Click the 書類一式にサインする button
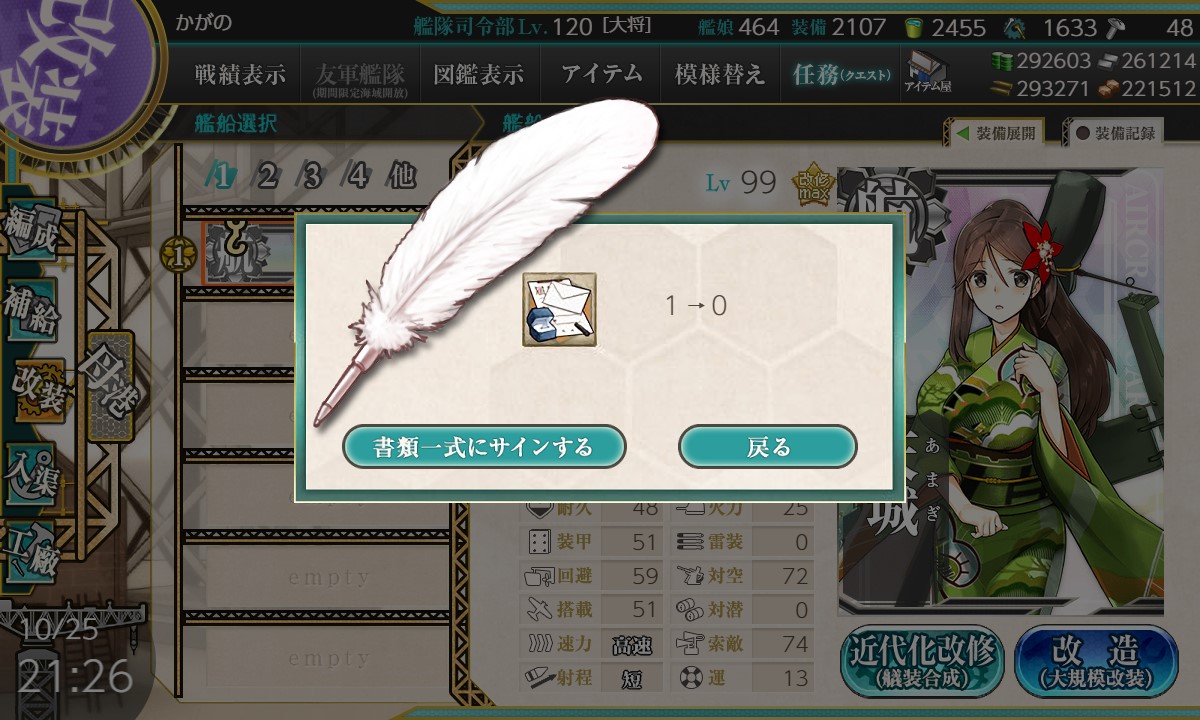 click(484, 446)
